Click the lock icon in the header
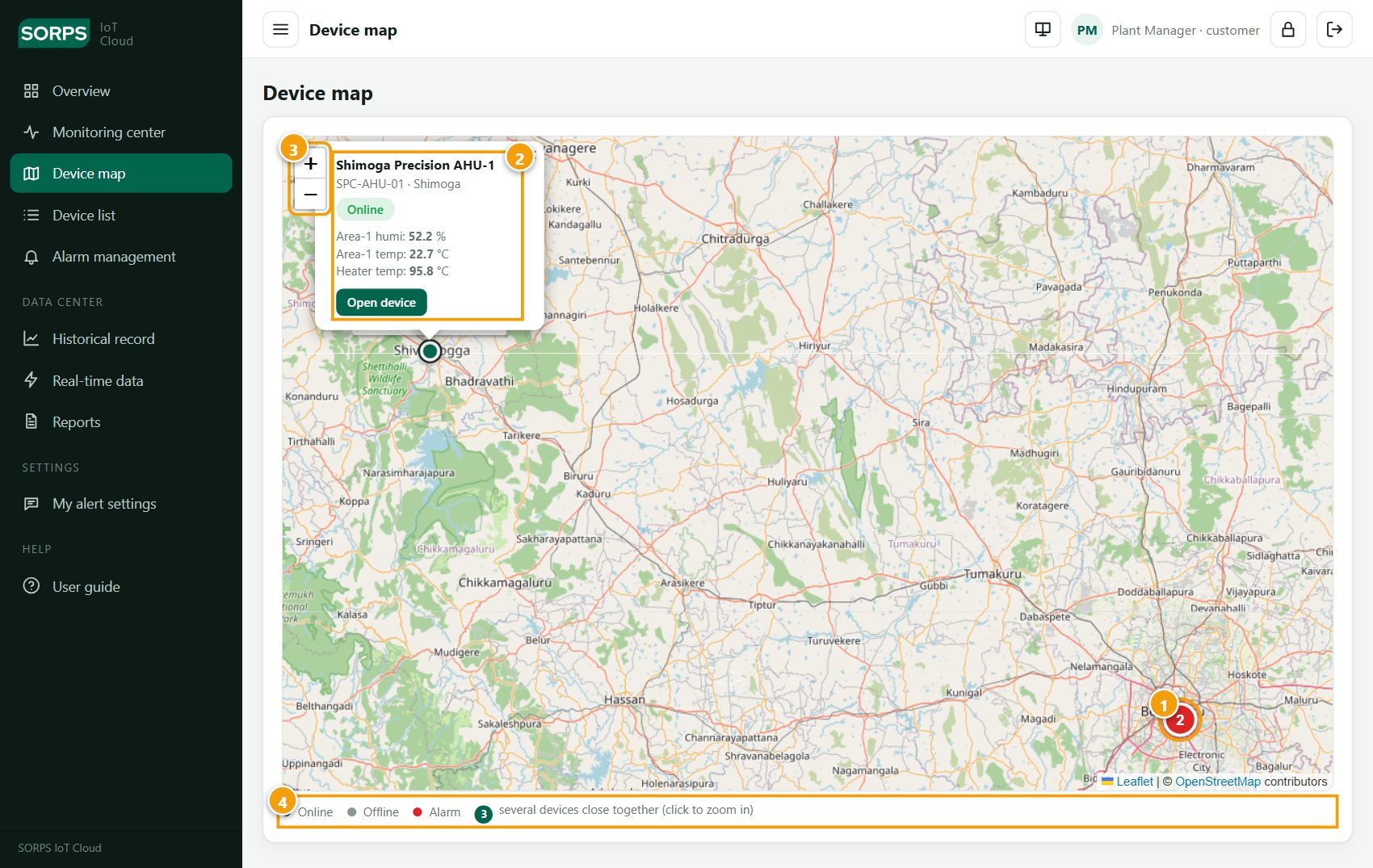This screenshot has width=1373, height=868. [1288, 30]
